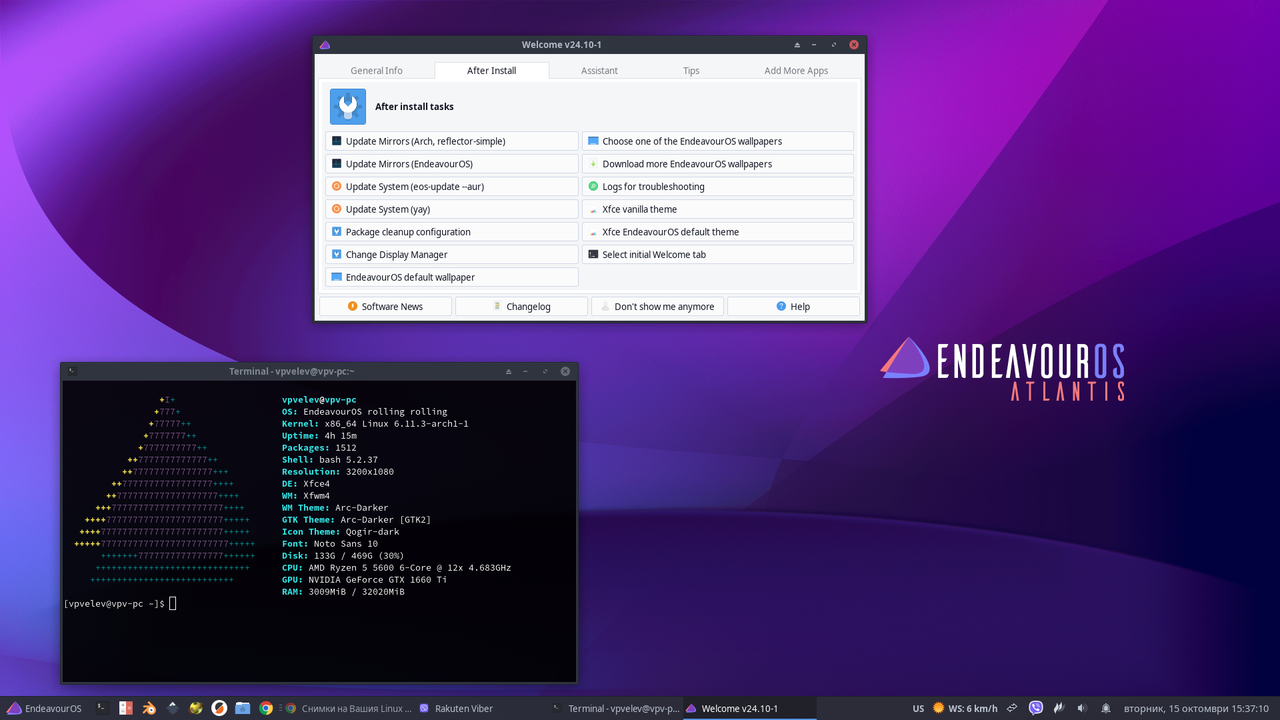Click the rocket-like tray icon beside Viber
The width and height of the screenshot is (1280, 720).
[1059, 708]
